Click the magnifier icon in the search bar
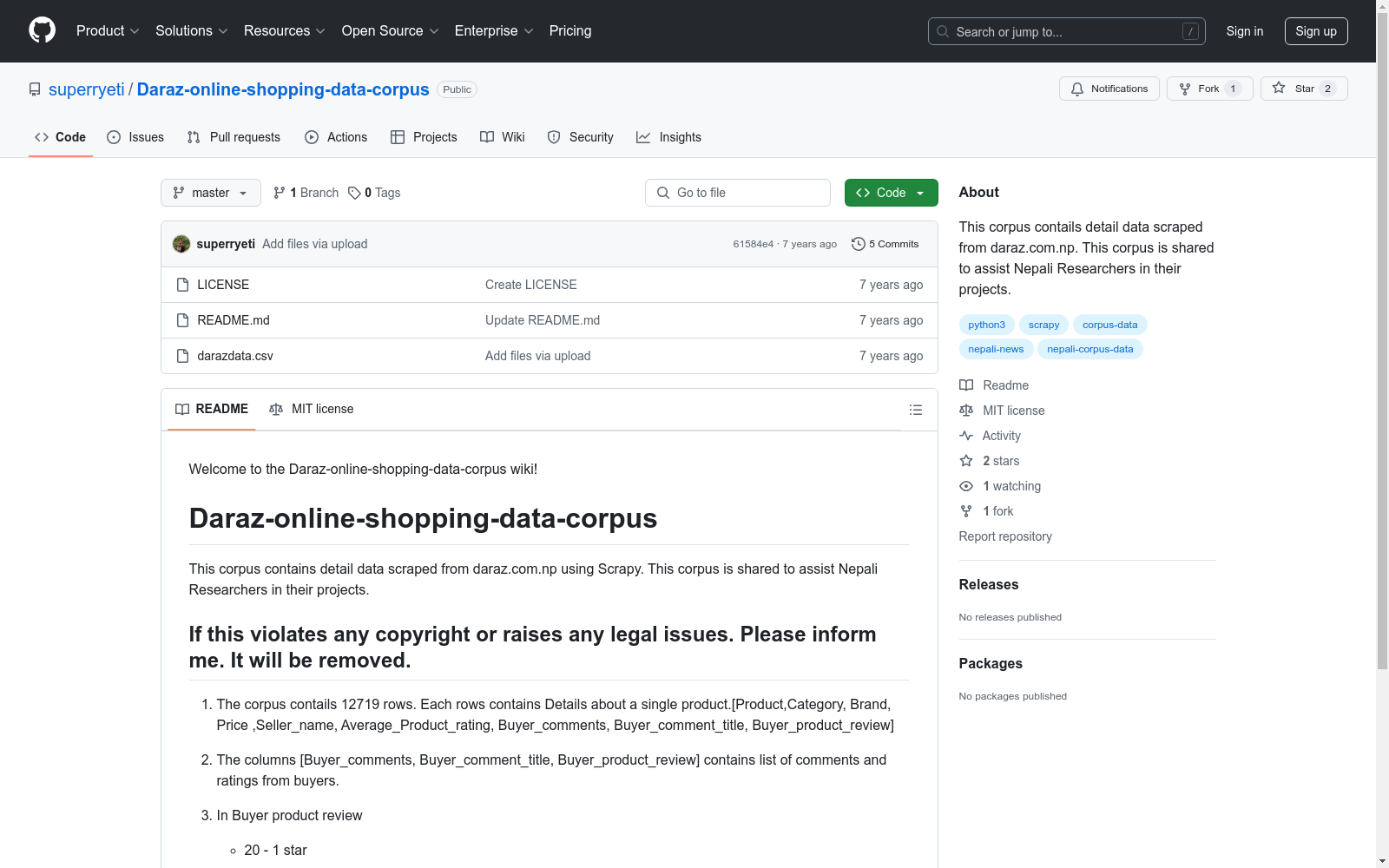Viewport: 1389px width, 868px height. tap(943, 31)
